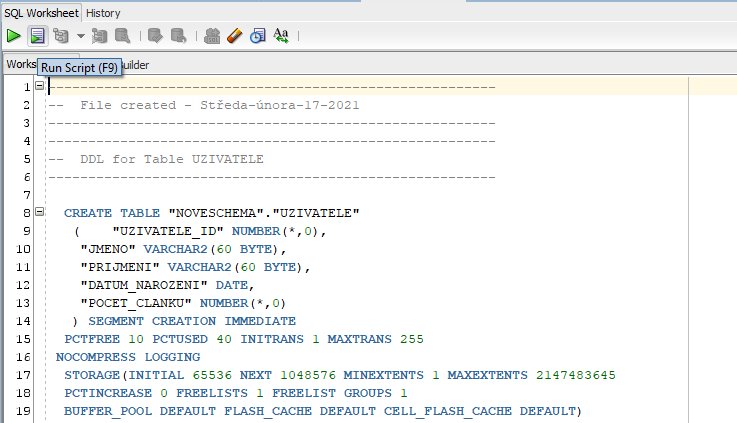This screenshot has width=737, height=423.
Task: Open the Explain Plan dropdown arrow
Action: pyautogui.click(x=80, y=36)
